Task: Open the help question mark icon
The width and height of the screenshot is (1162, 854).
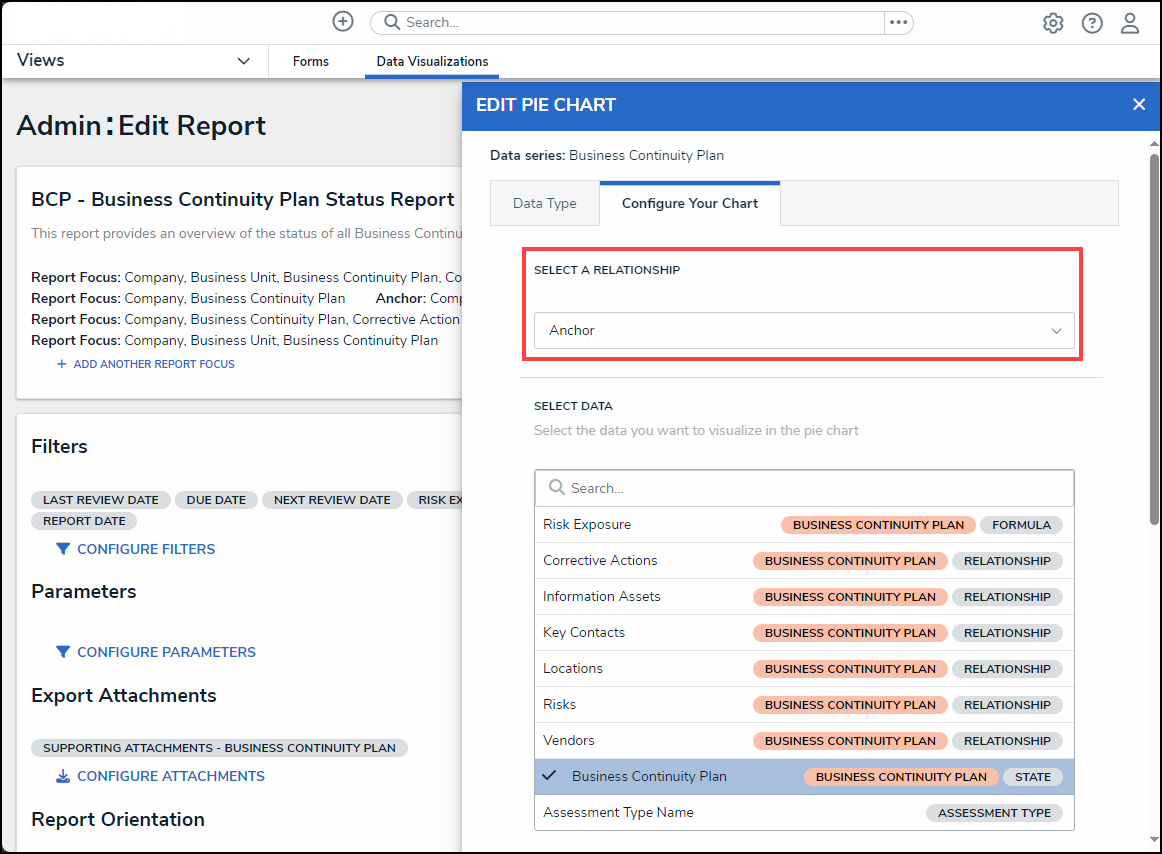Action: pos(1092,23)
